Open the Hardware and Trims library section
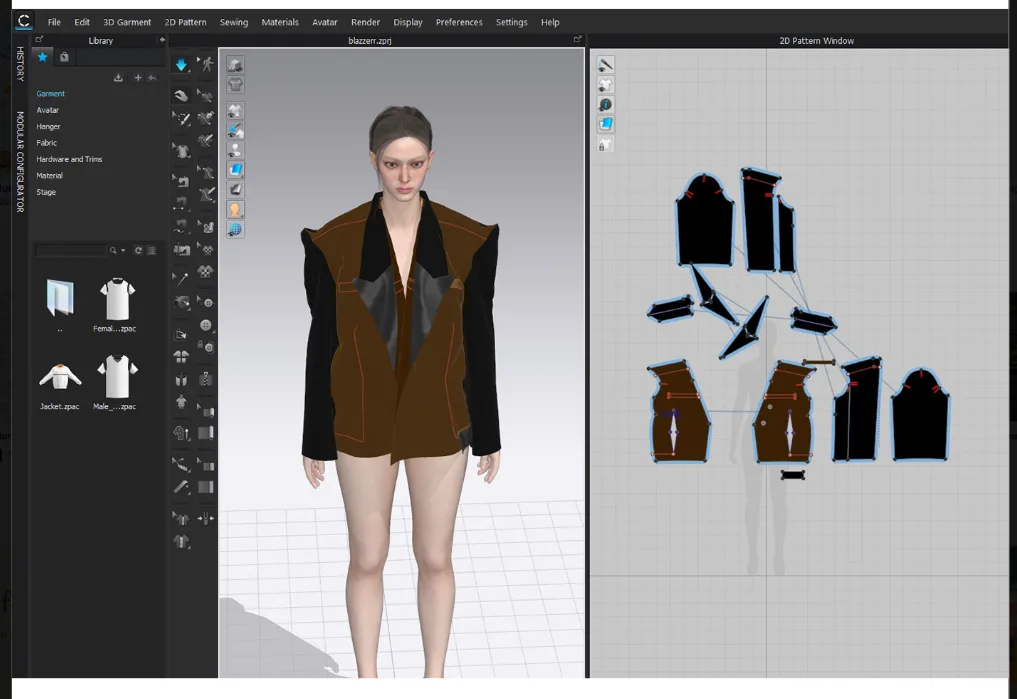 pyautogui.click(x=69, y=158)
